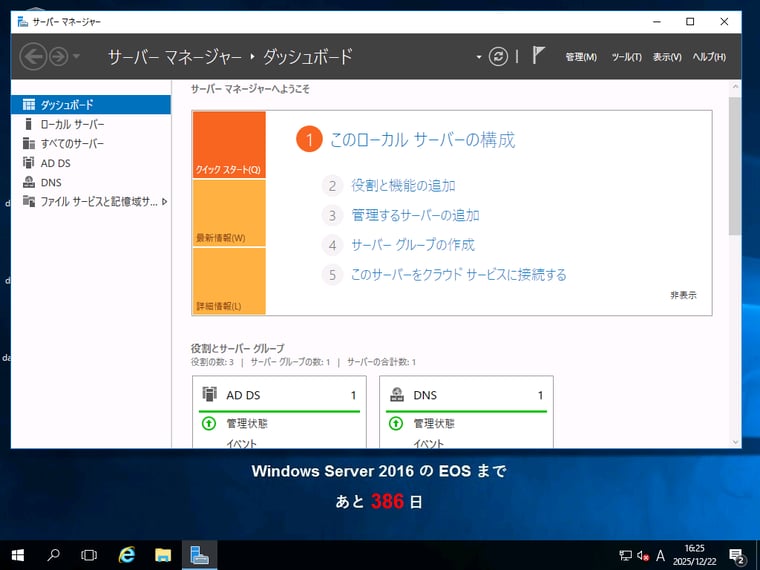Viewport: 760px width, 570px height.
Task: Open the 管理(M) menu
Action: point(581,57)
